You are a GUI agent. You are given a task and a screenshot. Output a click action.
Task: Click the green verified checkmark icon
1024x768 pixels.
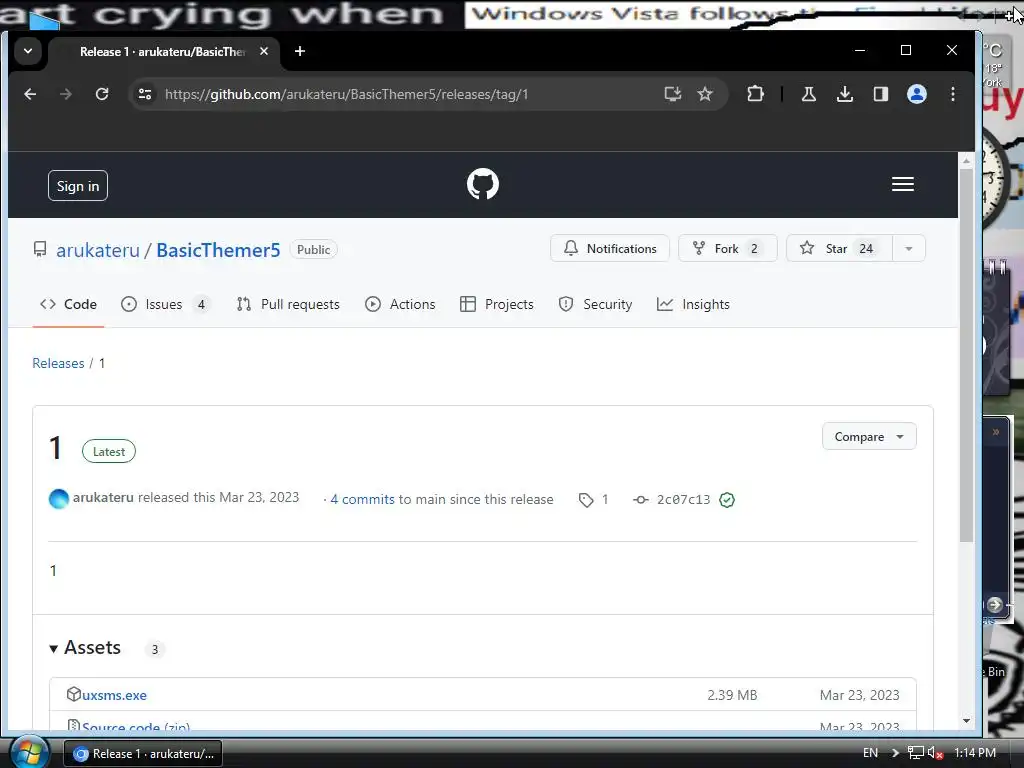pyautogui.click(x=727, y=500)
